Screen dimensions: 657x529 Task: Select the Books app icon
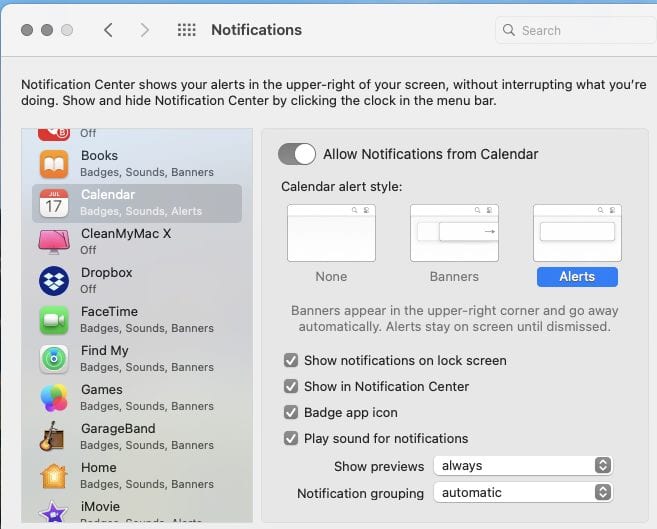point(53,164)
